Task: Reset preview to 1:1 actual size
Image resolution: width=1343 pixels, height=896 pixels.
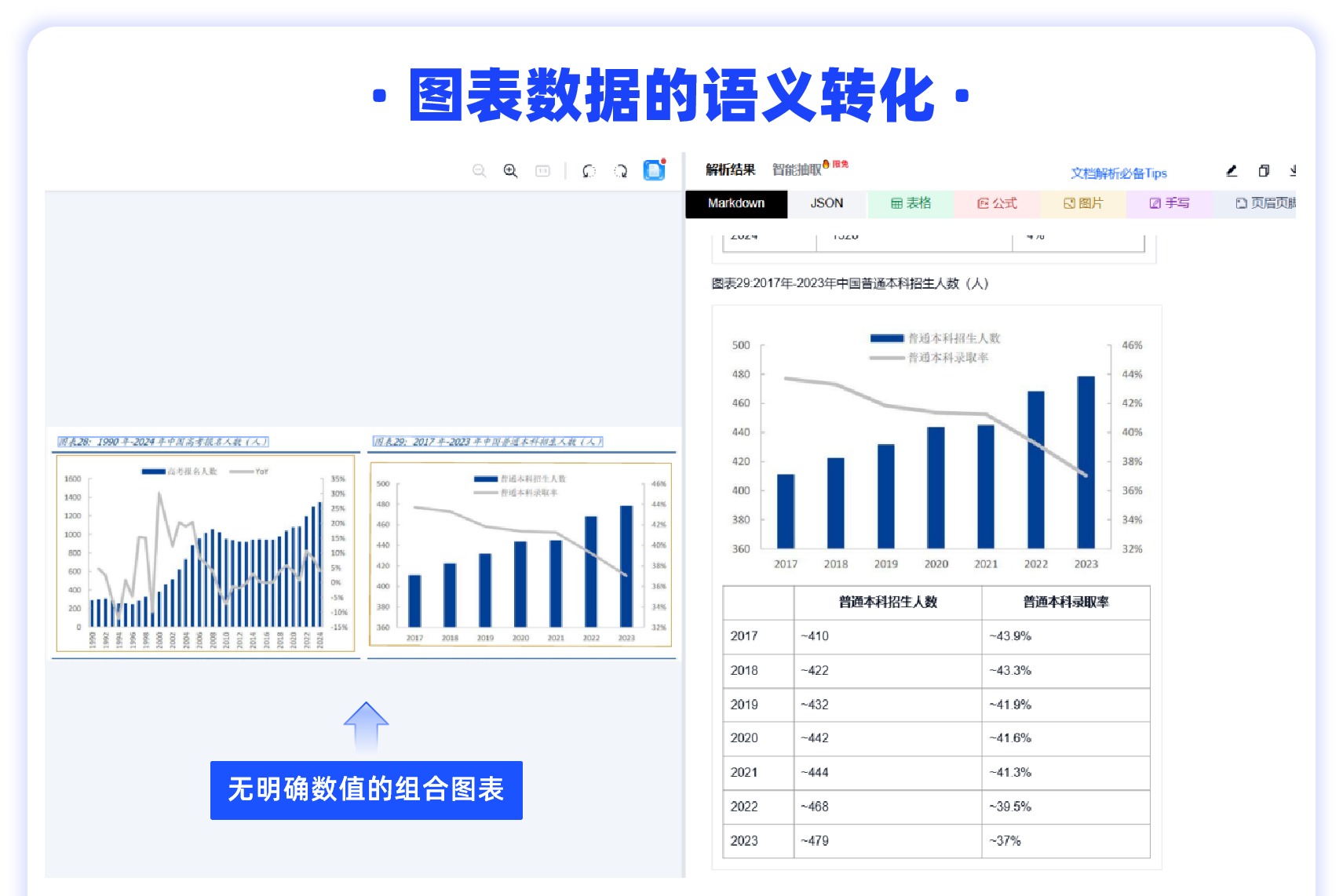Action: click(542, 170)
